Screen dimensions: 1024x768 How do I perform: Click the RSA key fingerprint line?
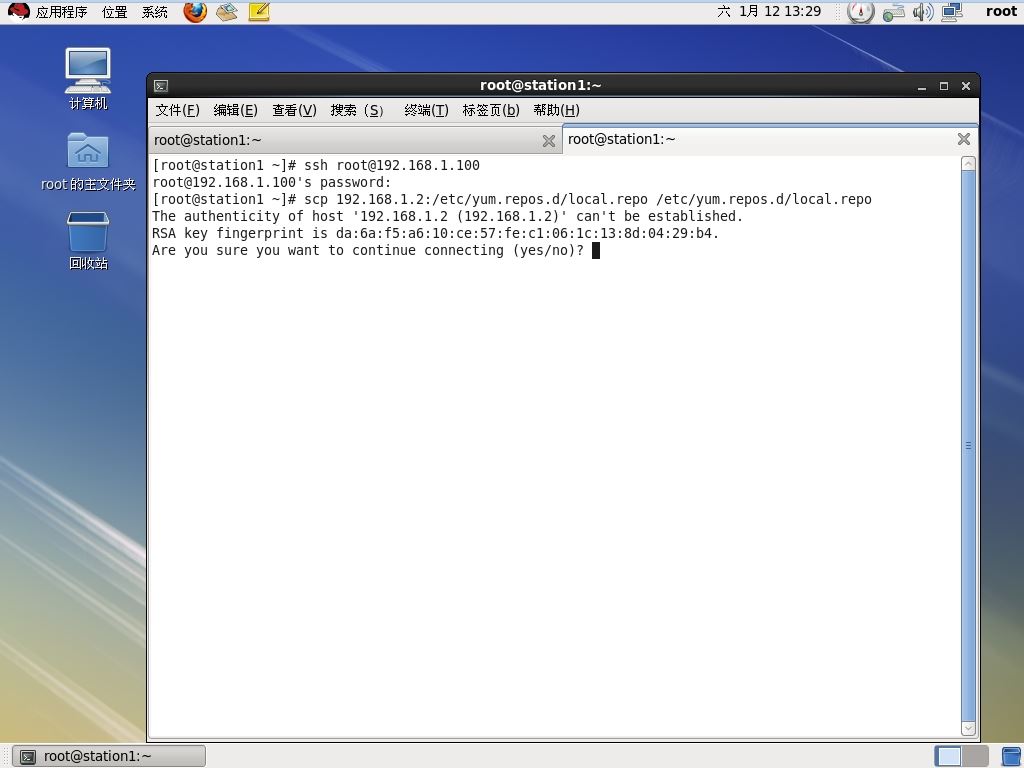(x=436, y=233)
